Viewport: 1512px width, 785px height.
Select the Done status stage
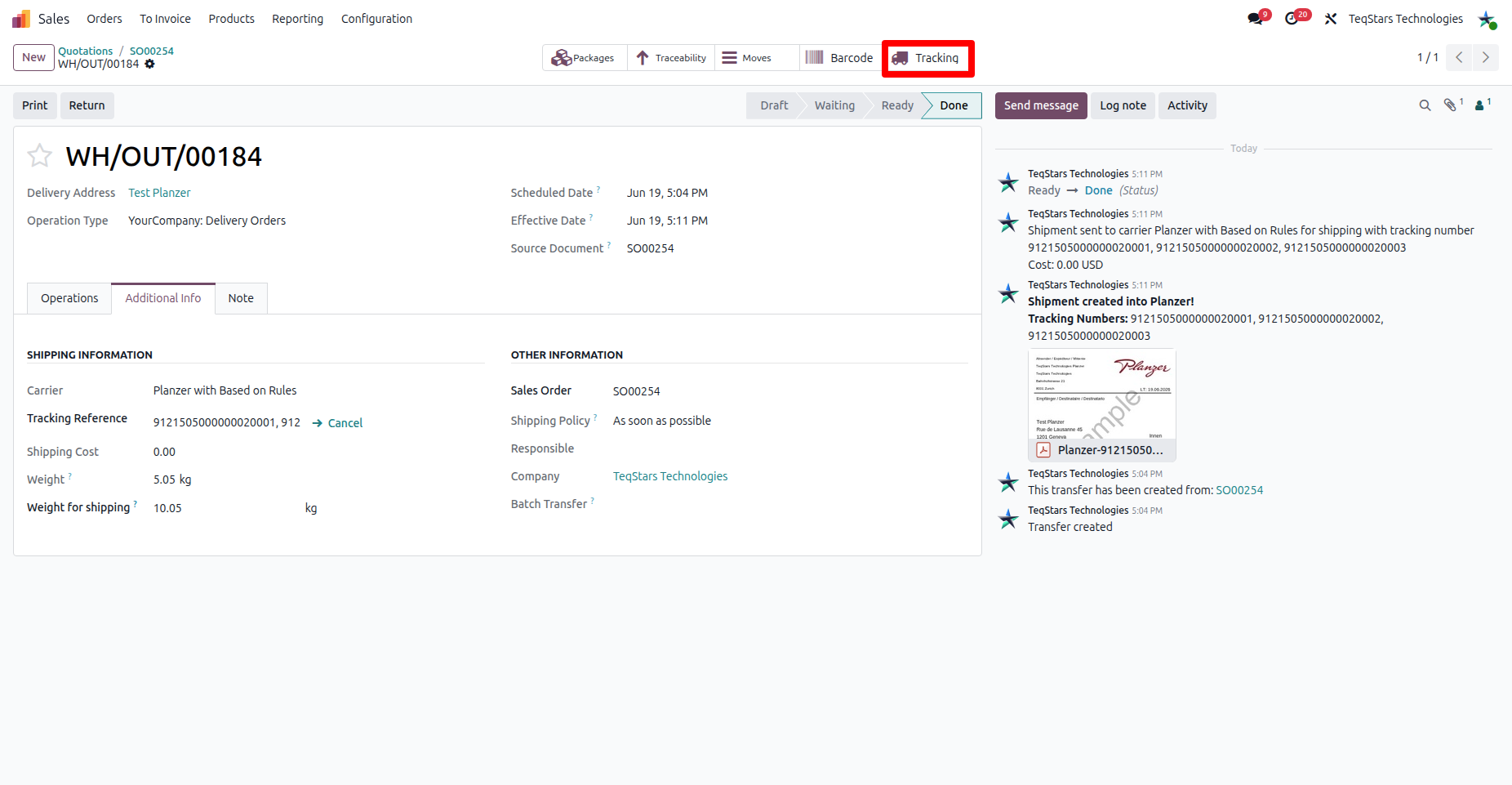click(x=954, y=105)
